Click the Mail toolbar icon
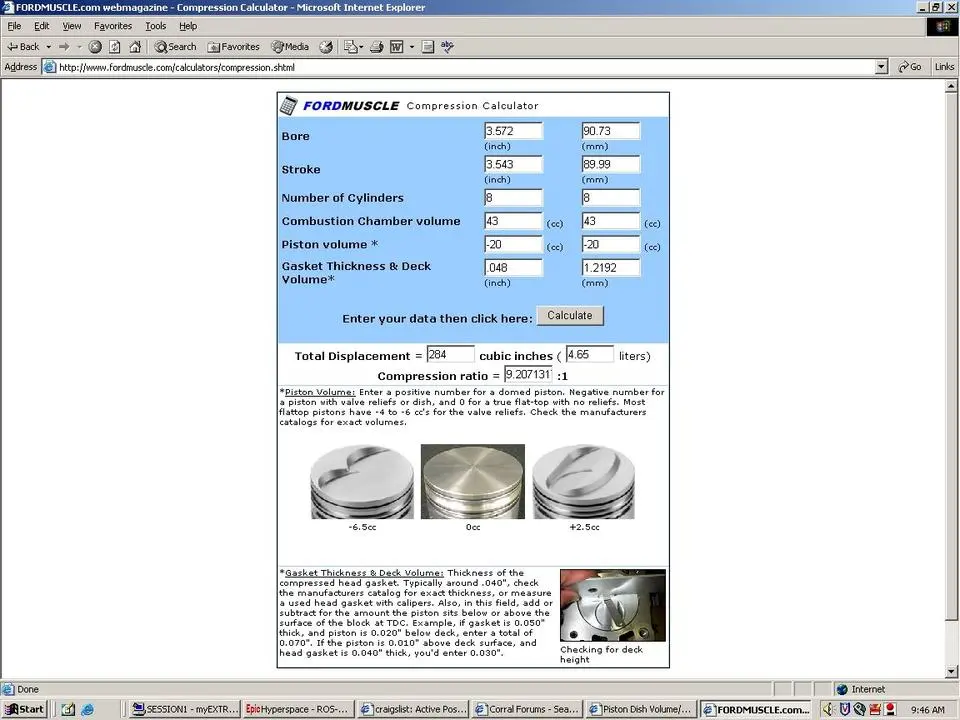This screenshot has height=720, width=960. point(350,47)
